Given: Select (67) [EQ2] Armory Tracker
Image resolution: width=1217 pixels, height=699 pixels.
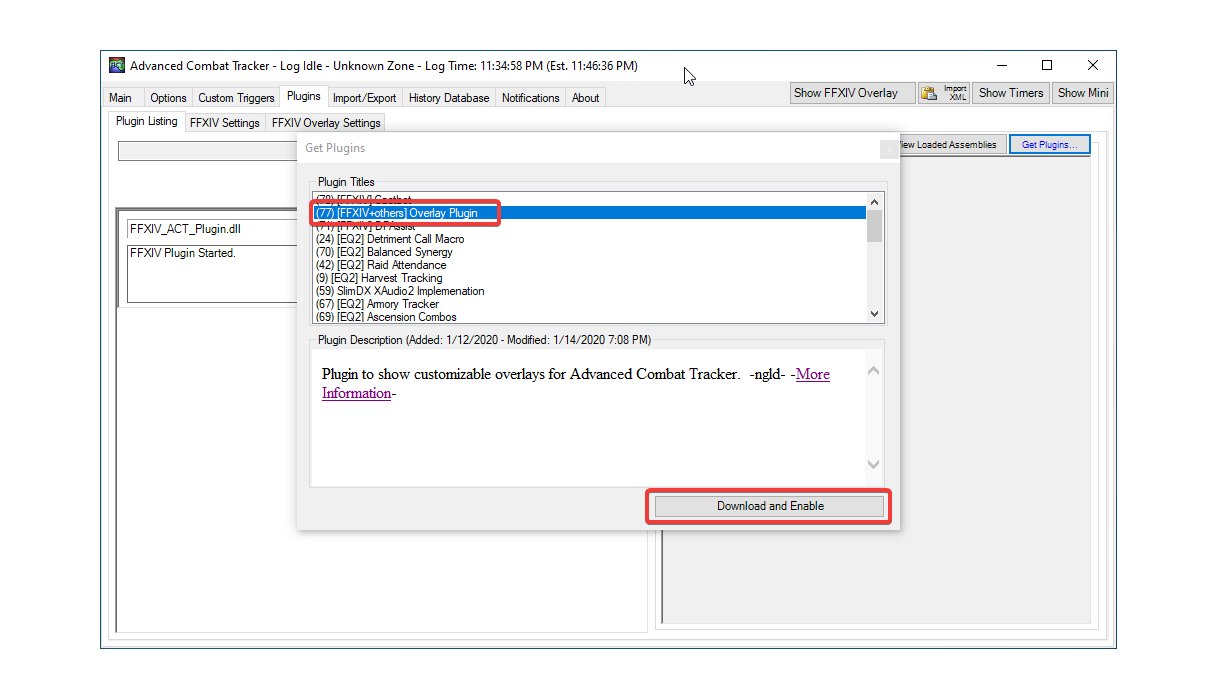Looking at the screenshot, I should pyautogui.click(x=590, y=304).
